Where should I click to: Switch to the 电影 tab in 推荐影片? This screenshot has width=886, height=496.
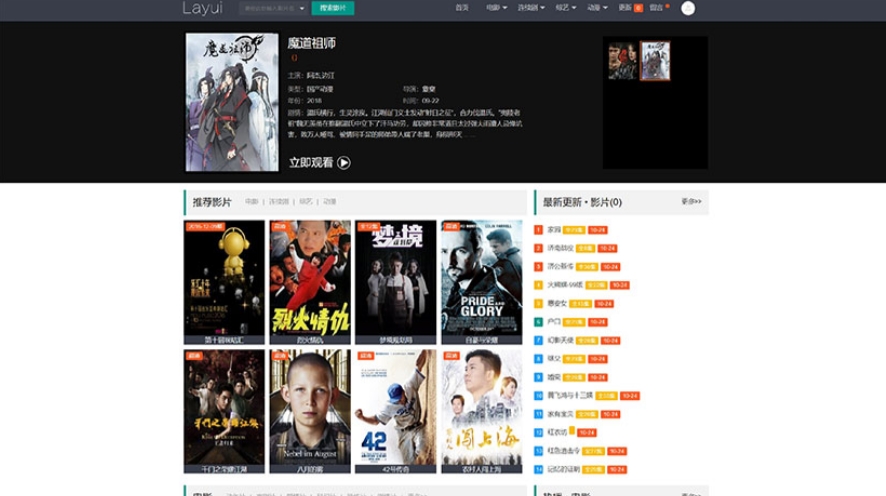(x=251, y=202)
